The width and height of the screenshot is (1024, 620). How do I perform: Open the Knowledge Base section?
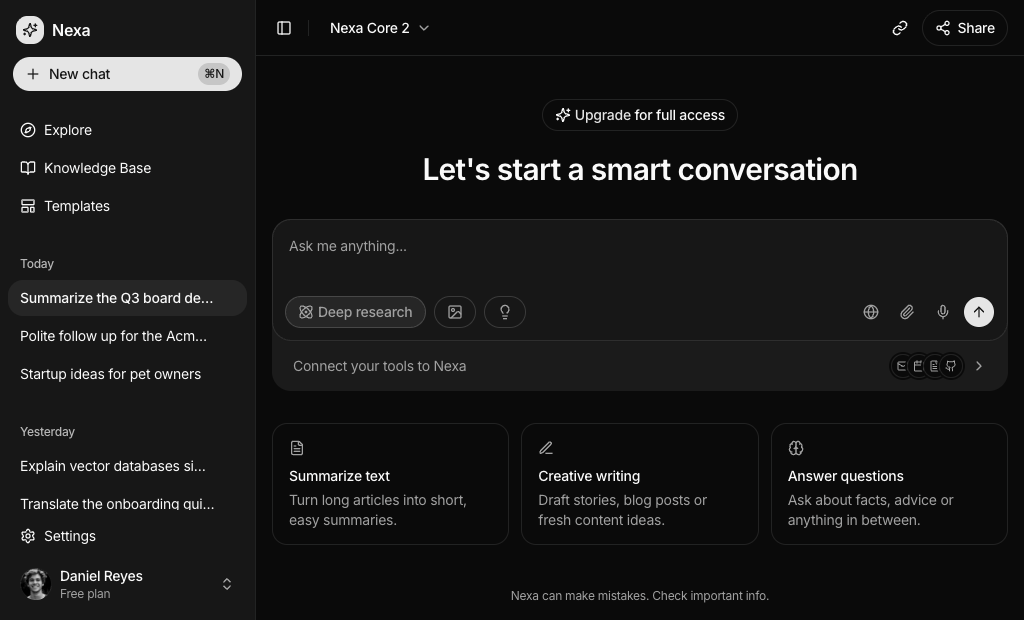(127, 168)
